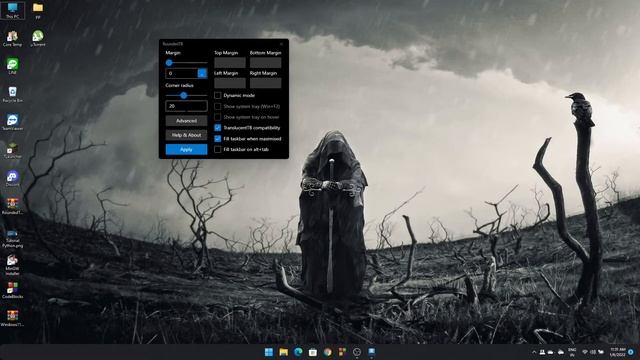Viewport: 640px width, 360px height.
Task: Launch Microsoft Edge from the taskbar
Action: click(298, 352)
